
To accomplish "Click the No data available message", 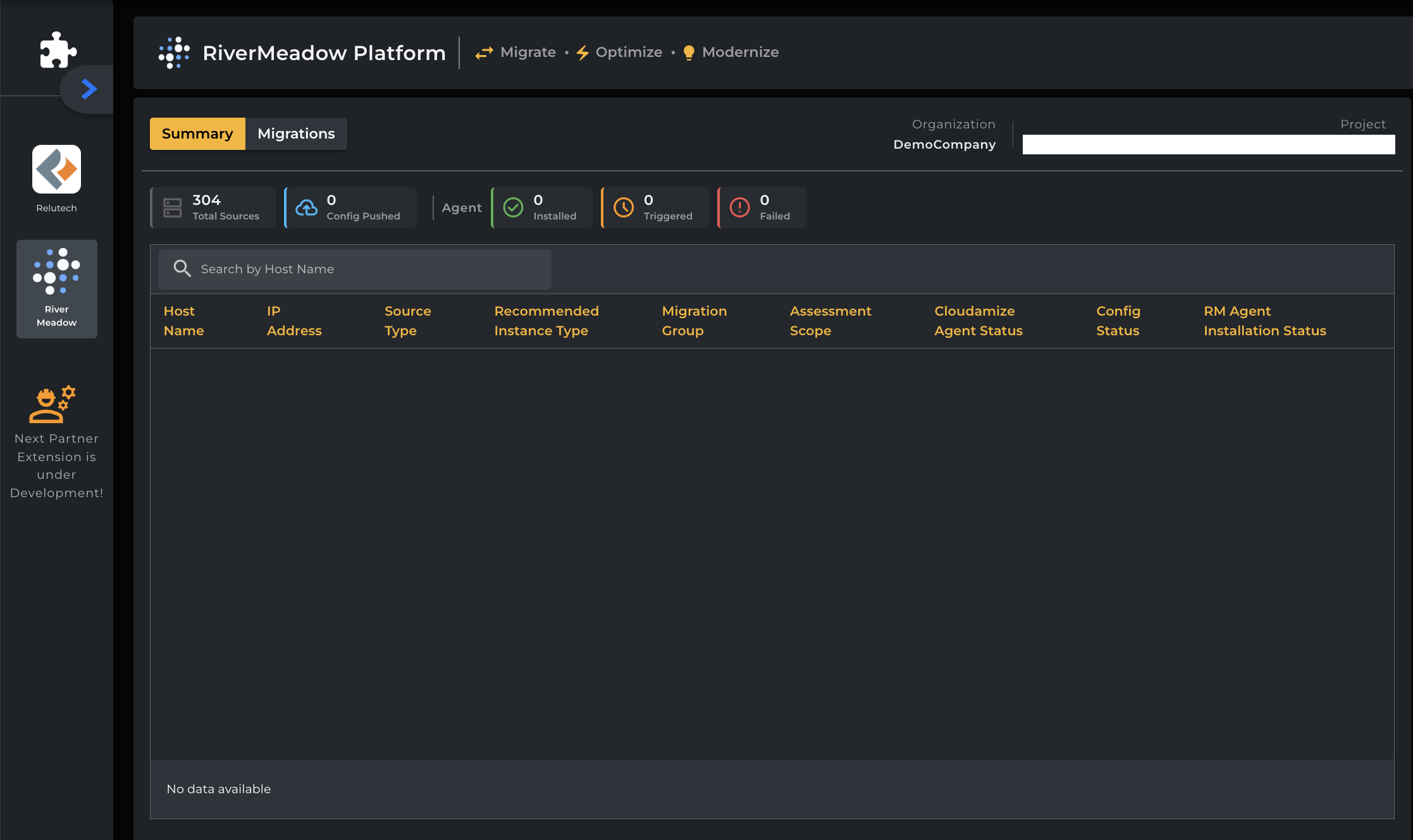I will click(219, 789).
